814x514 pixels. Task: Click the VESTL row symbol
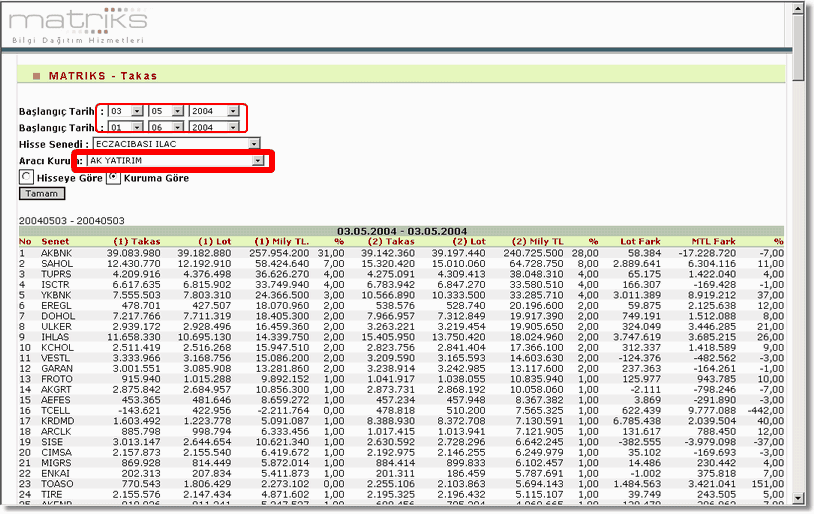tap(56, 358)
